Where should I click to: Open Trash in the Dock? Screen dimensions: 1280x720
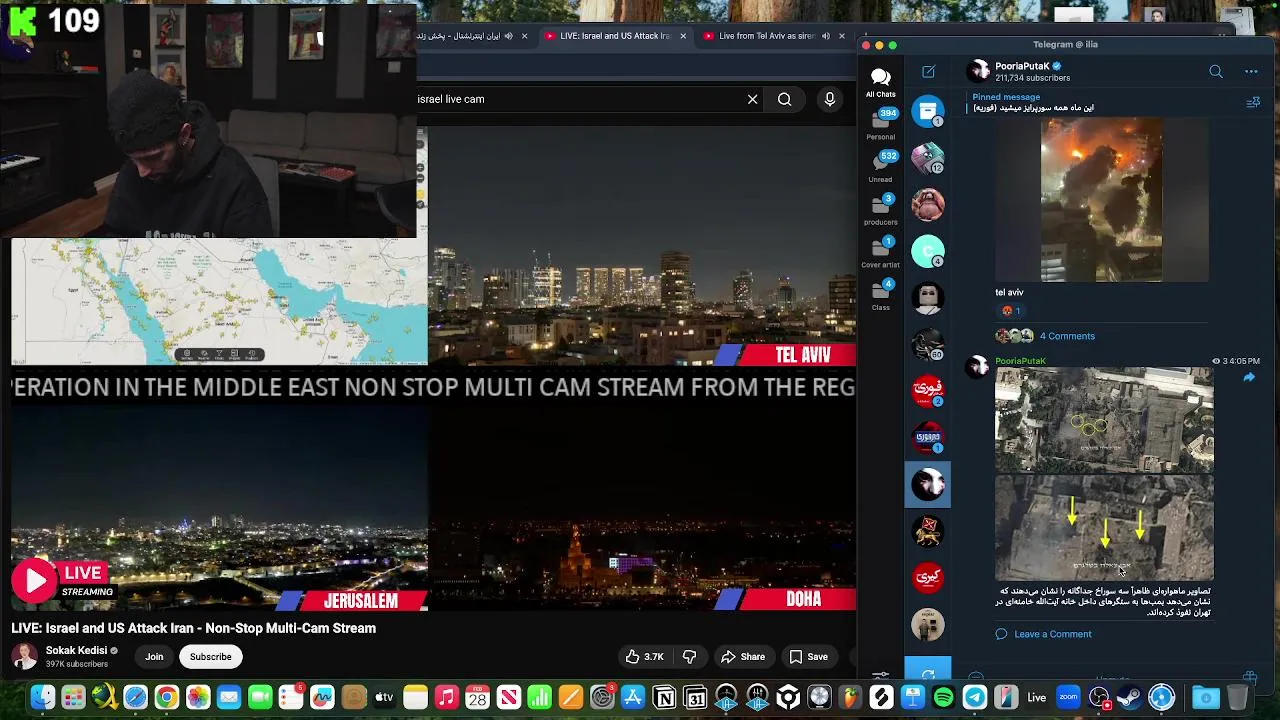[1237, 697]
